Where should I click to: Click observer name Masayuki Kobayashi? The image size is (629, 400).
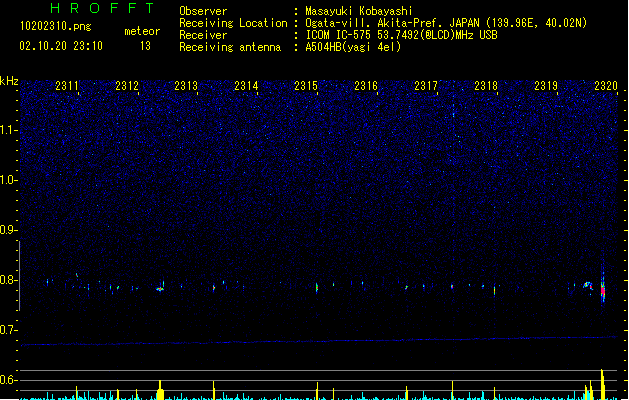pos(359,11)
